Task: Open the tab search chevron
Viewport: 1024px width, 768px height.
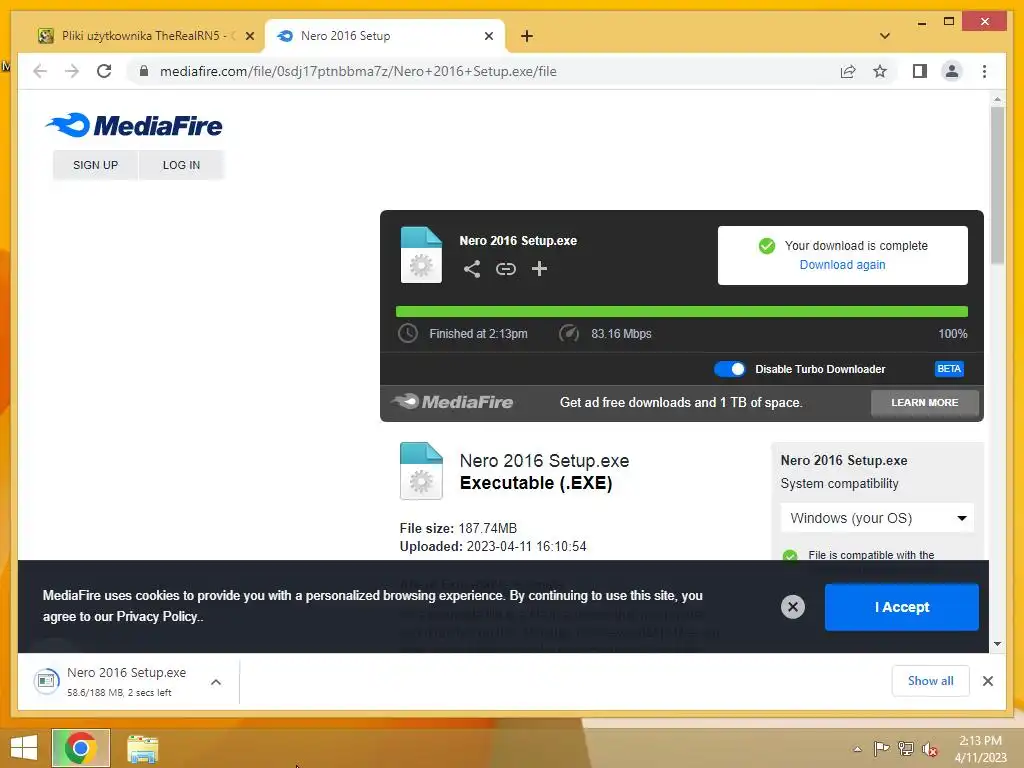Action: point(884,36)
